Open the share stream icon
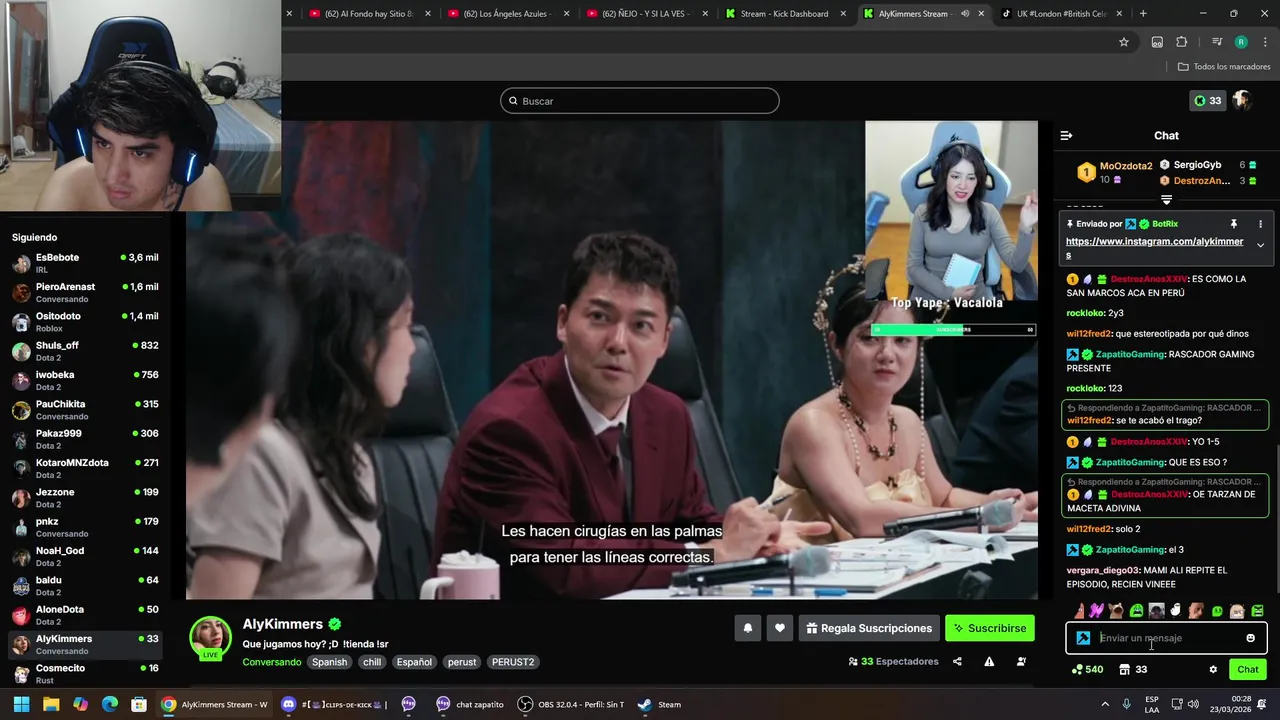 957,662
